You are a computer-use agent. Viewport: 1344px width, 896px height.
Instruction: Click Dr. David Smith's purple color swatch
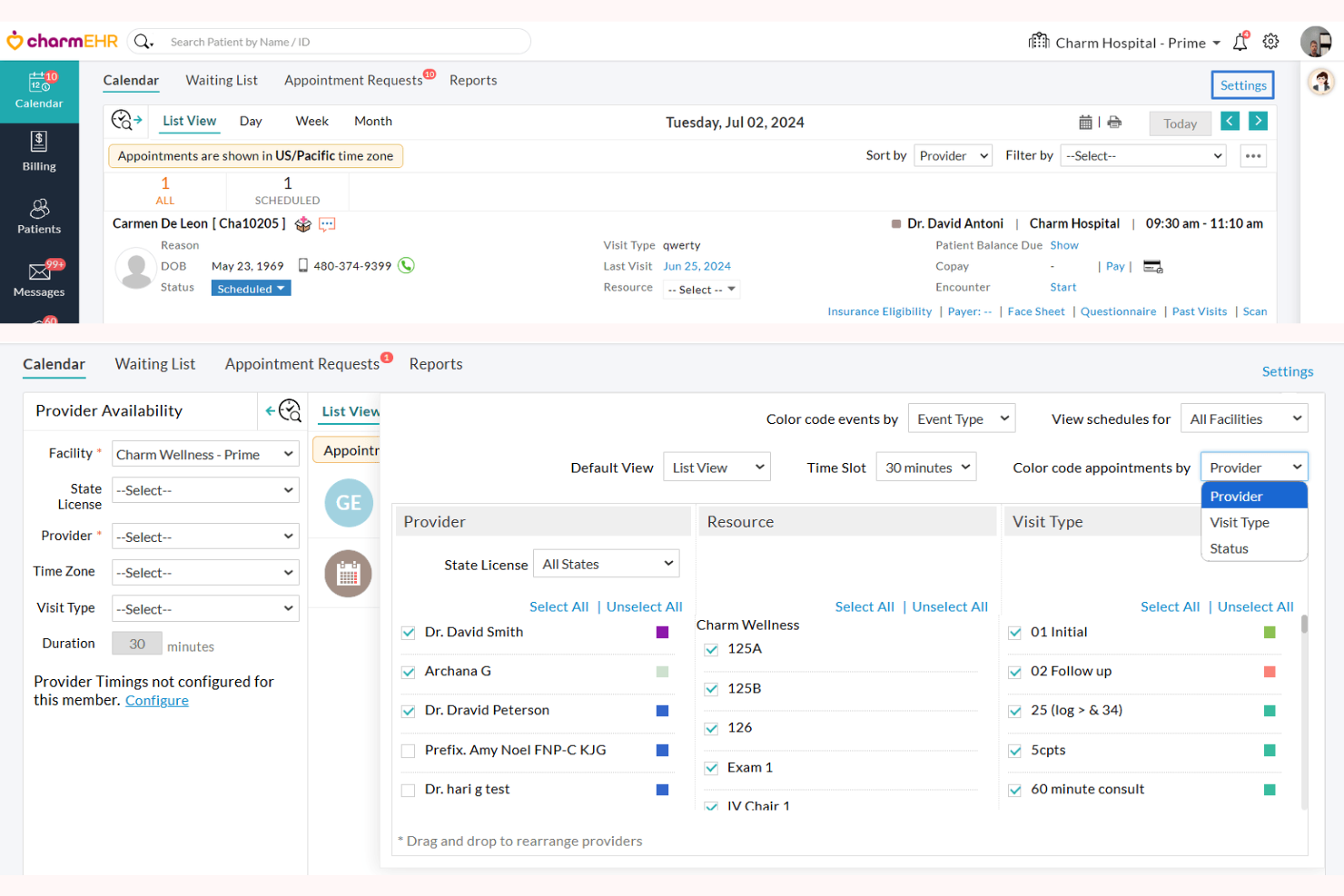pos(663,633)
